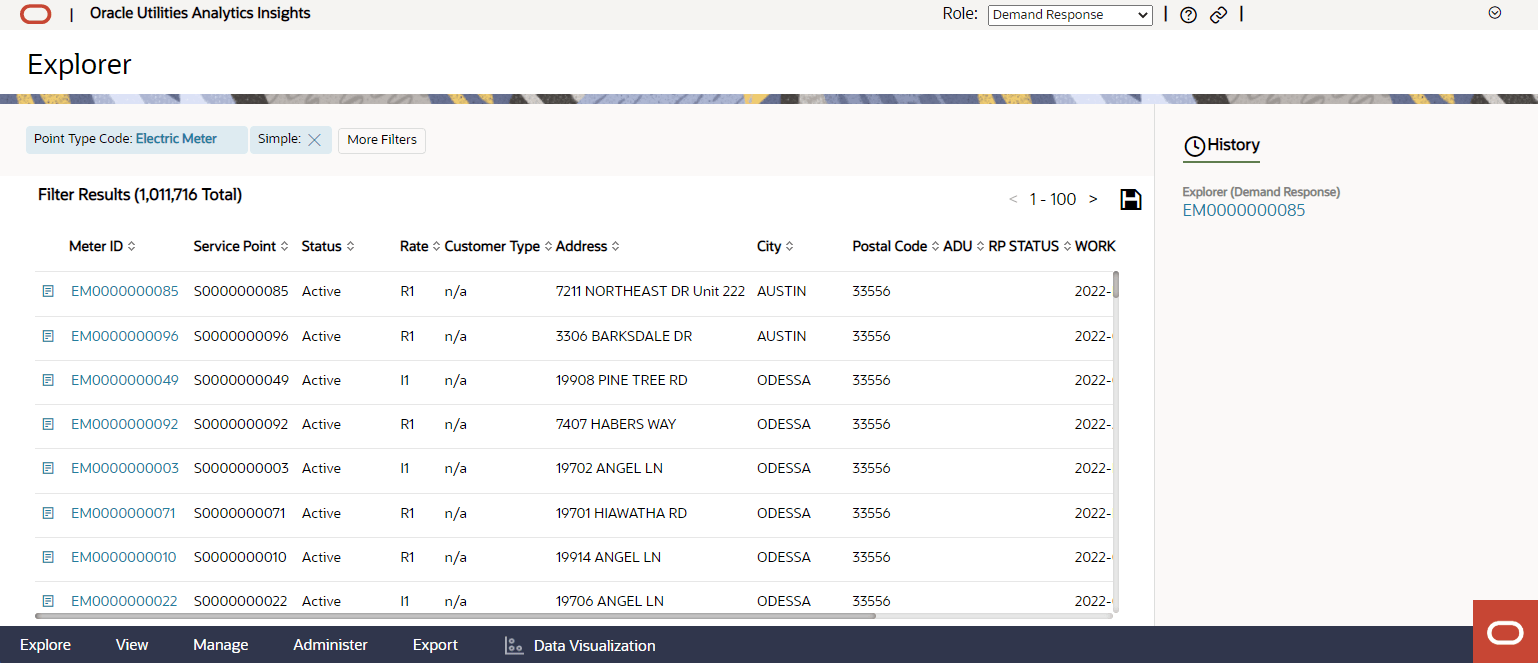Screen dimensions: 1538x663
Task: Sort by City column arrows
Action: click(x=790, y=246)
